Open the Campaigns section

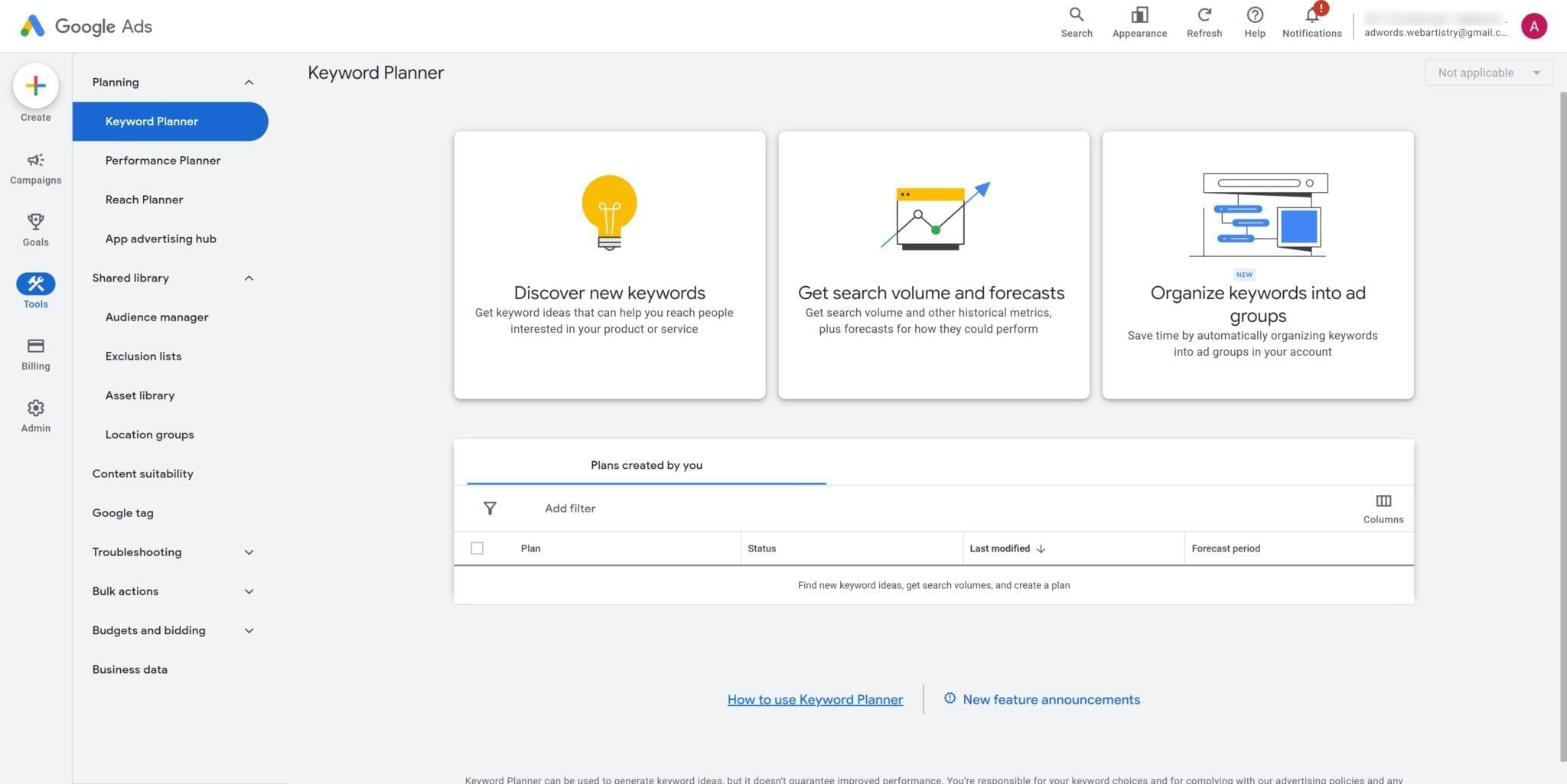pyautogui.click(x=35, y=168)
